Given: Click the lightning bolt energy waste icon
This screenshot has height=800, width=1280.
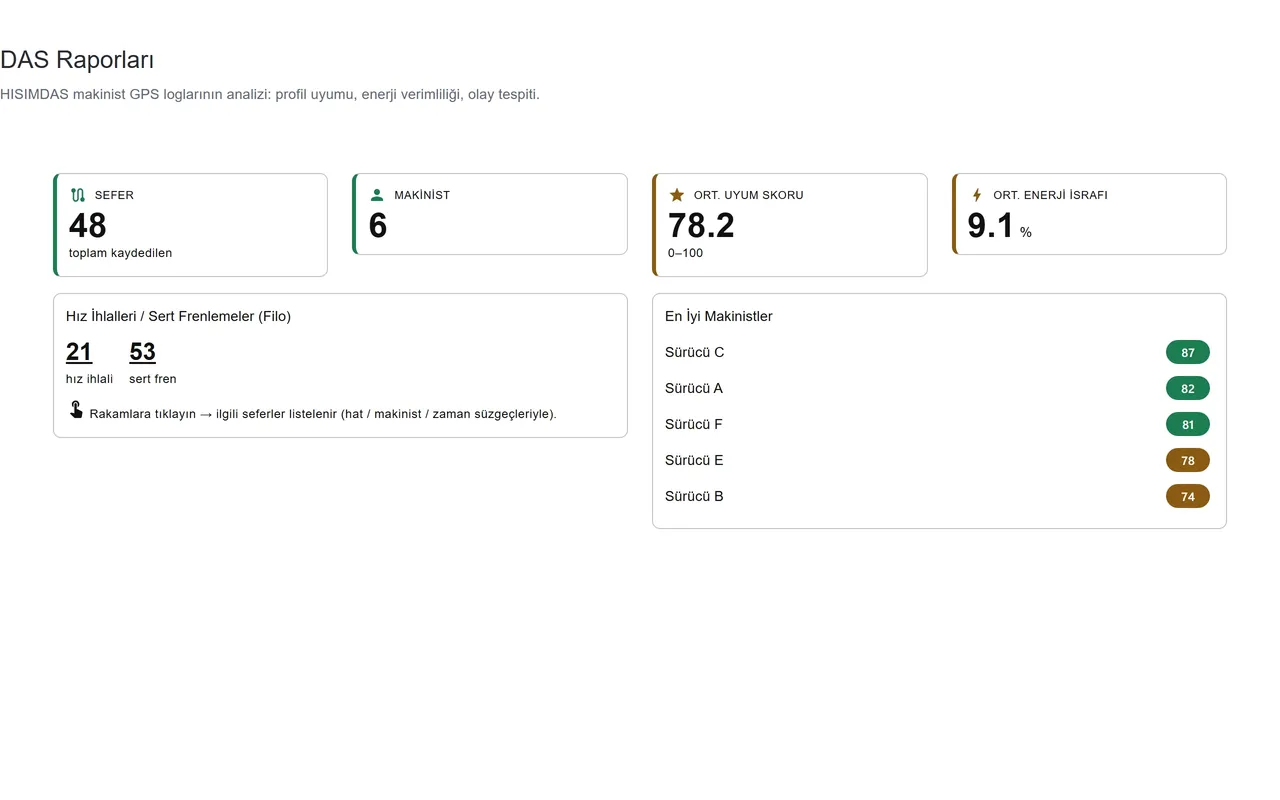Looking at the screenshot, I should (977, 195).
